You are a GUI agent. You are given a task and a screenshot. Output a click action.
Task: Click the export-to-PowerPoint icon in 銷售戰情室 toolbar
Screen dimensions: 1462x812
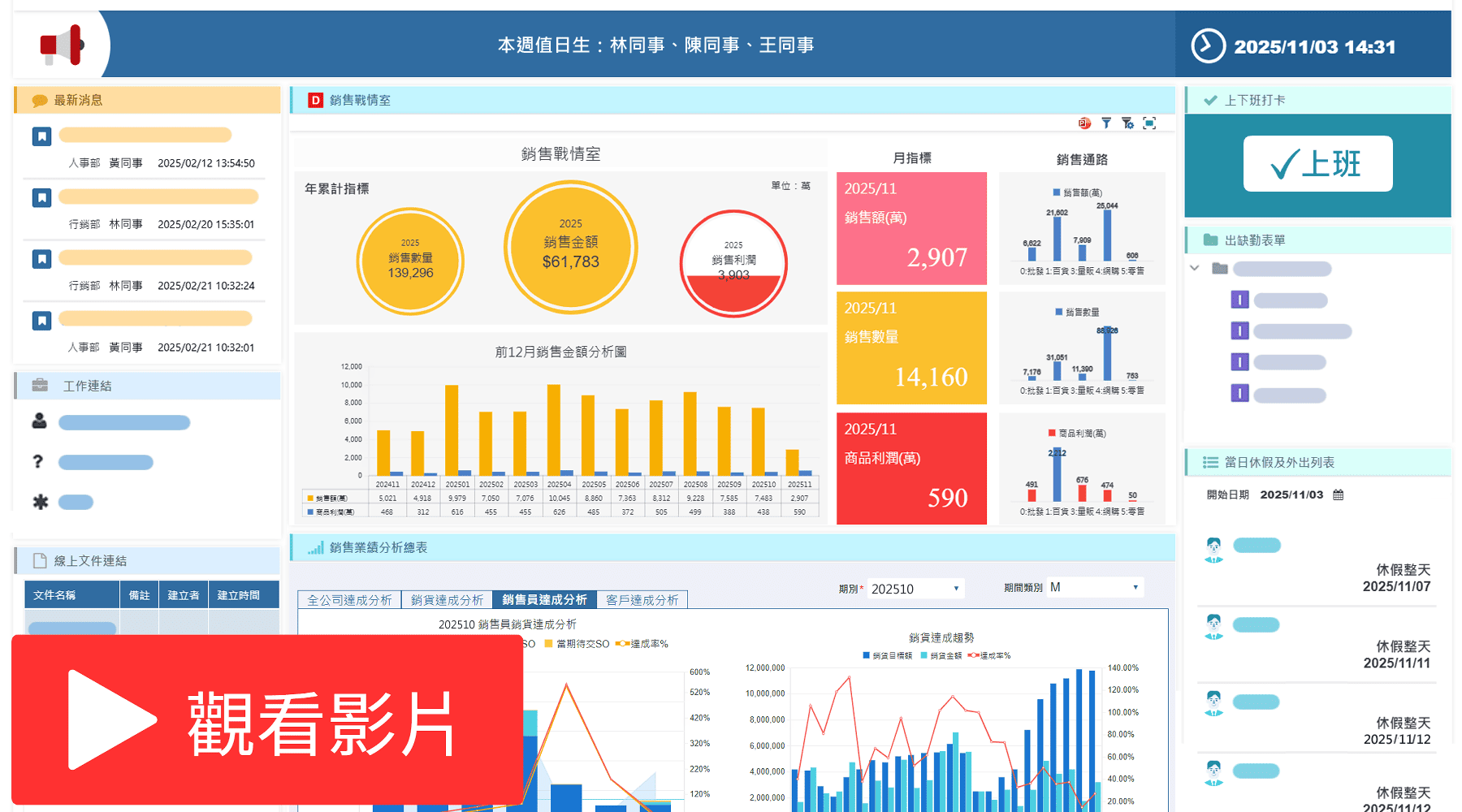(1084, 123)
